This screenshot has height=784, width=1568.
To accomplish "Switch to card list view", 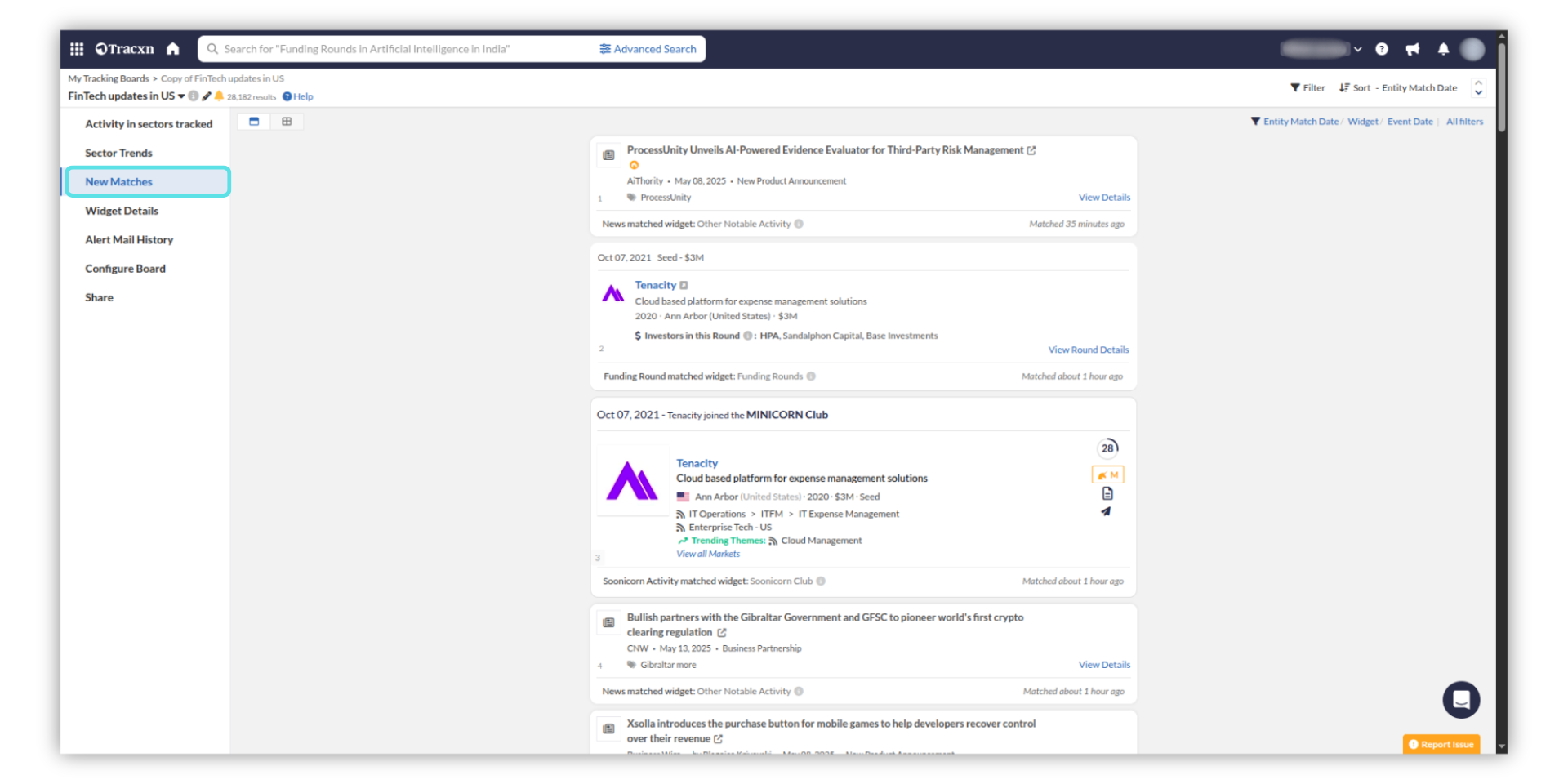I will pos(254,122).
